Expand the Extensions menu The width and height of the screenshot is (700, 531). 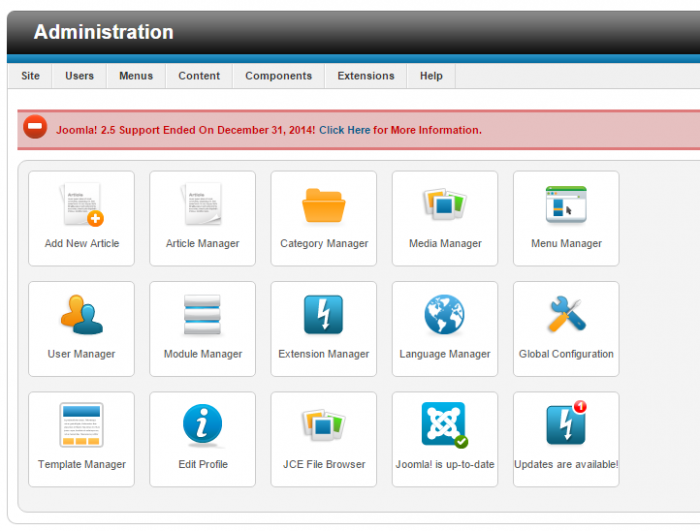click(365, 76)
